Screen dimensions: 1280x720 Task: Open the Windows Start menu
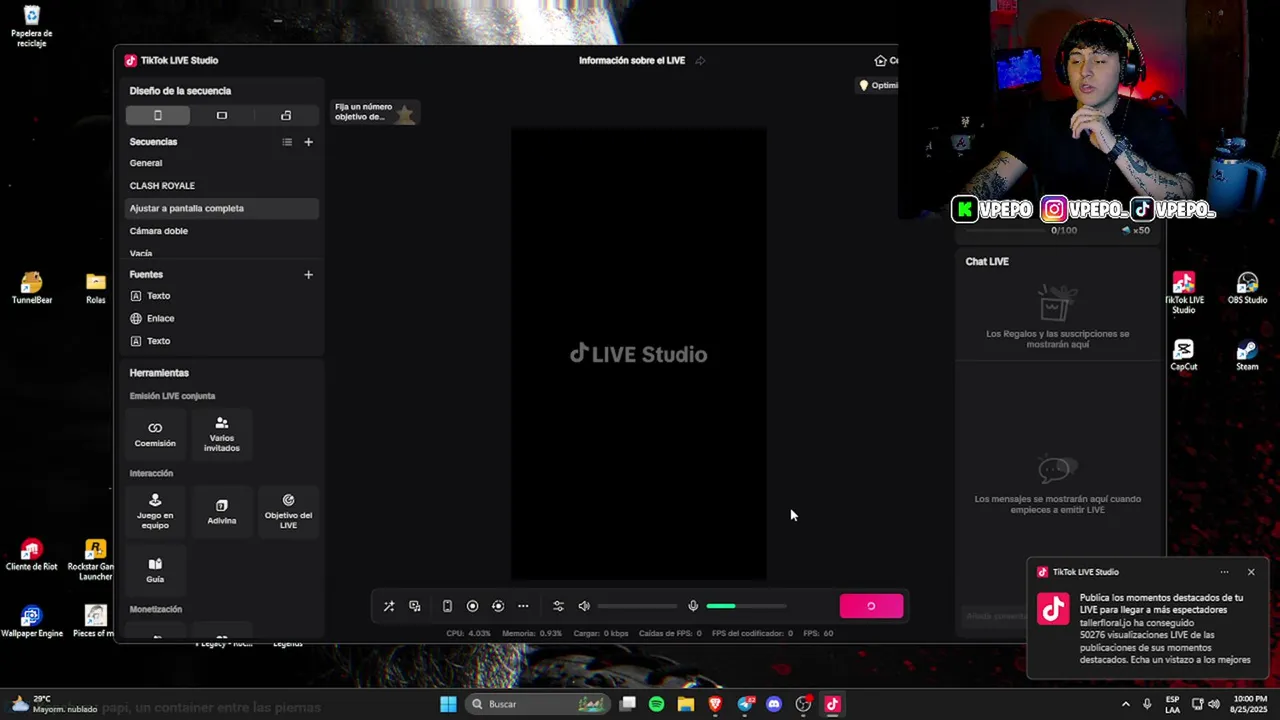pyautogui.click(x=448, y=704)
